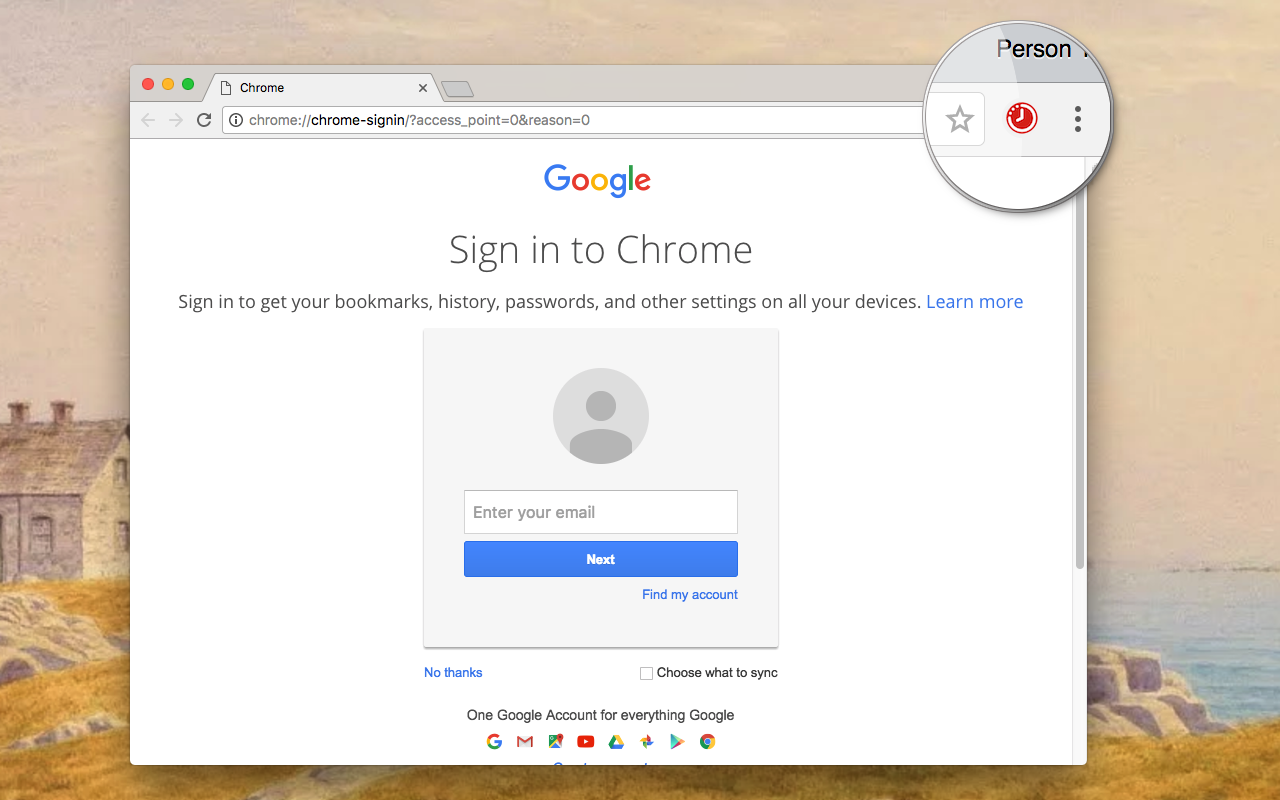Viewport: 1280px width, 800px height.
Task: Go forward using the forward arrow
Action: click(176, 120)
